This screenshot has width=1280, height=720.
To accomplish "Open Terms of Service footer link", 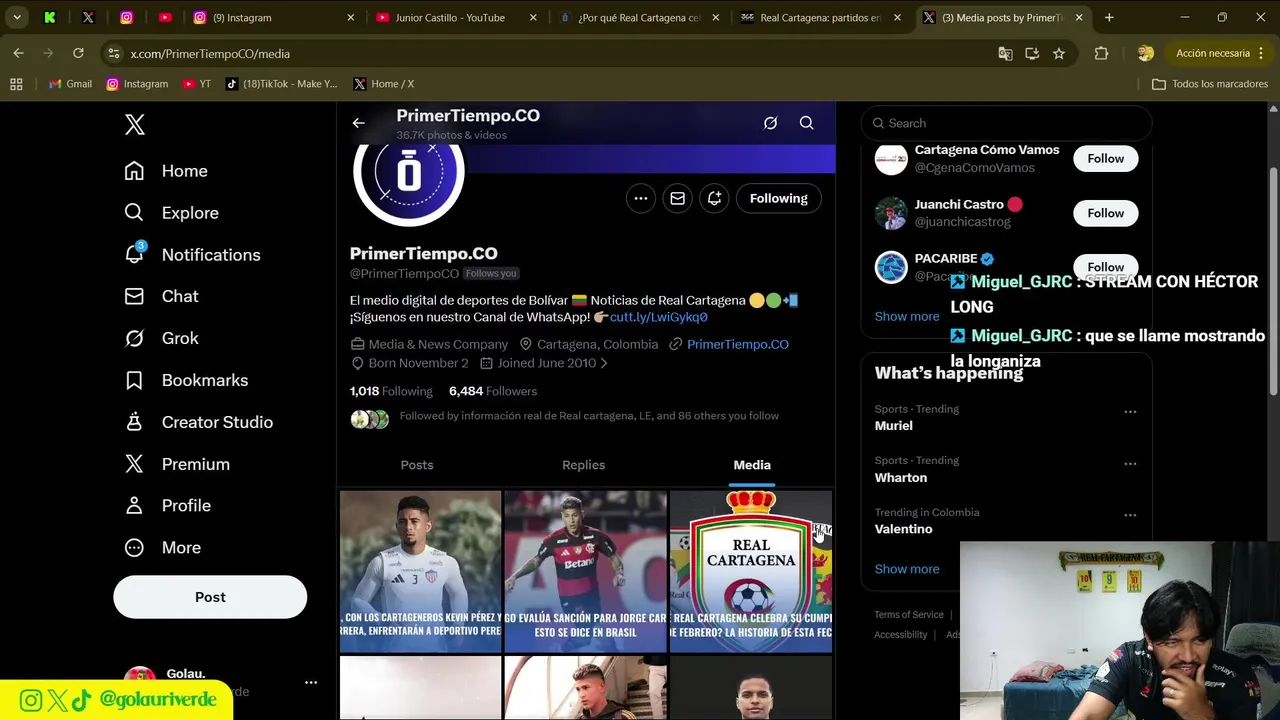I will tap(909, 615).
